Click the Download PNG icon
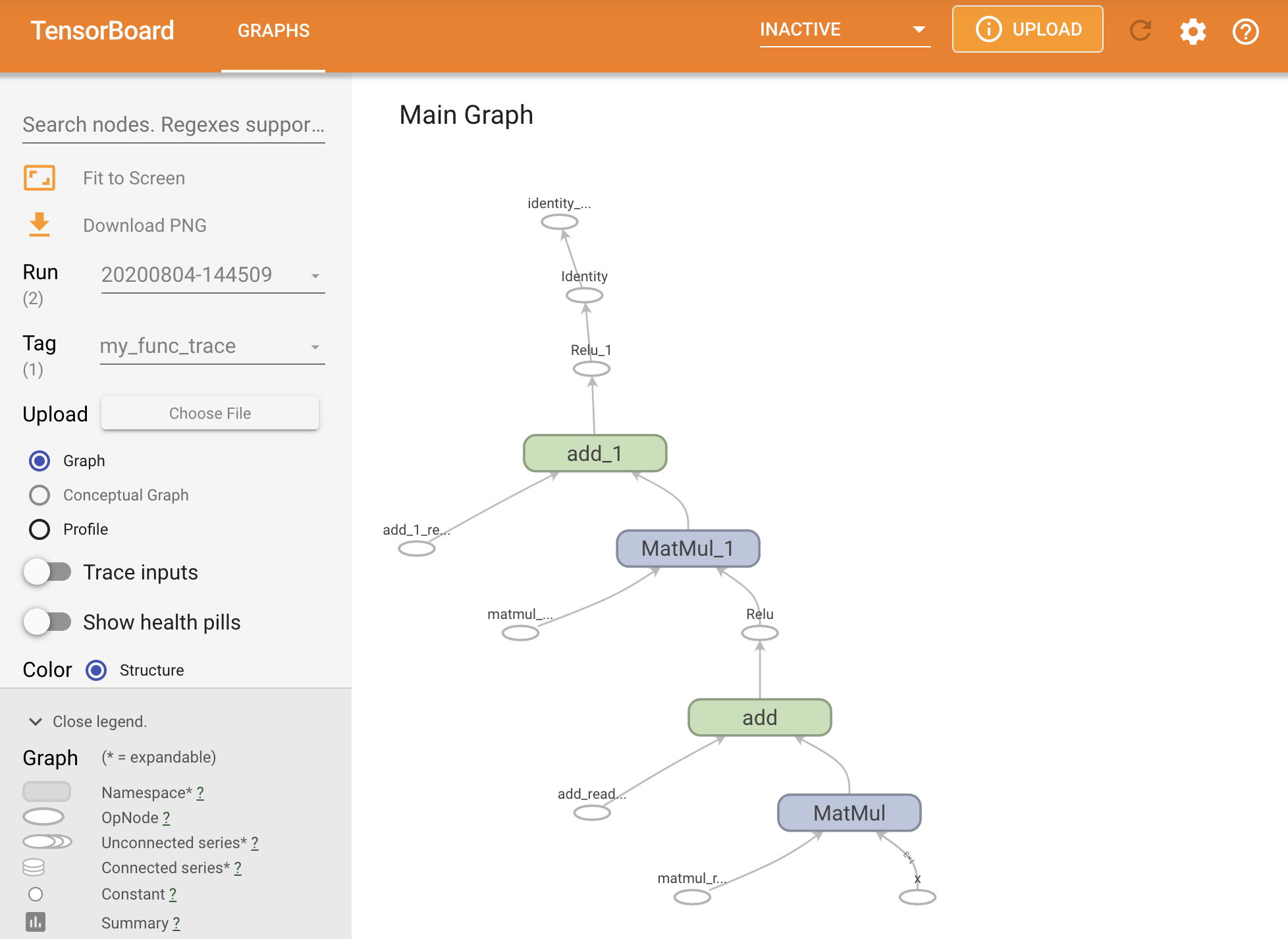Viewport: 1288px width, 939px height. click(39, 223)
